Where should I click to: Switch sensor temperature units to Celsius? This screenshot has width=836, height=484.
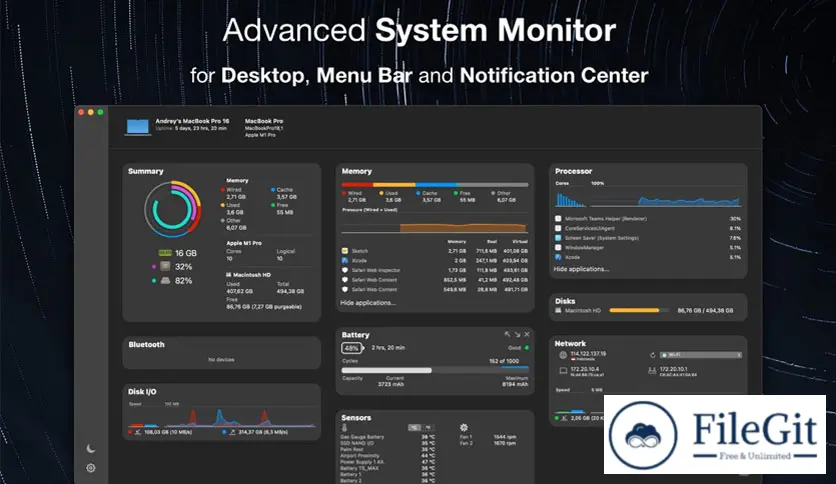(x=415, y=427)
